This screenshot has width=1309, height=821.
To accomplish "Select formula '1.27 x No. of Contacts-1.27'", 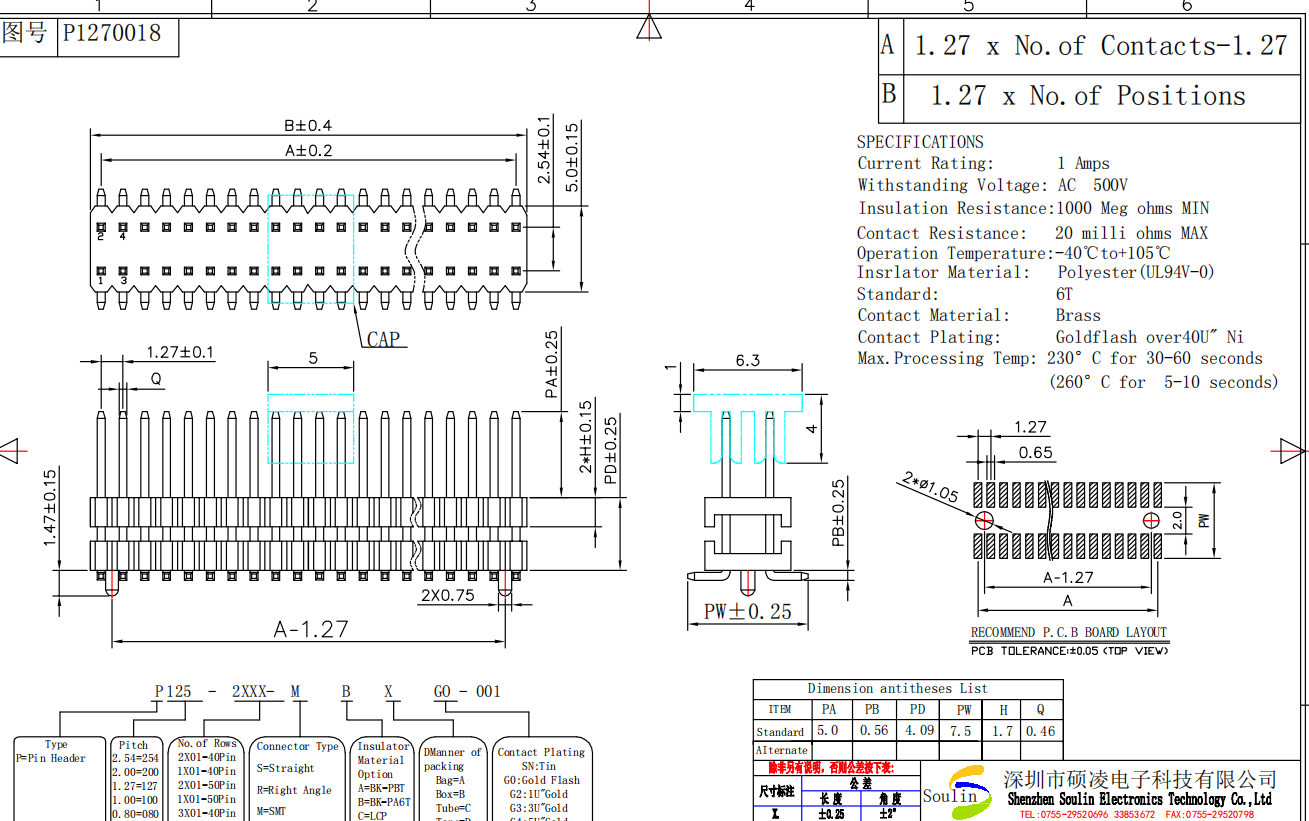I will [1101, 46].
